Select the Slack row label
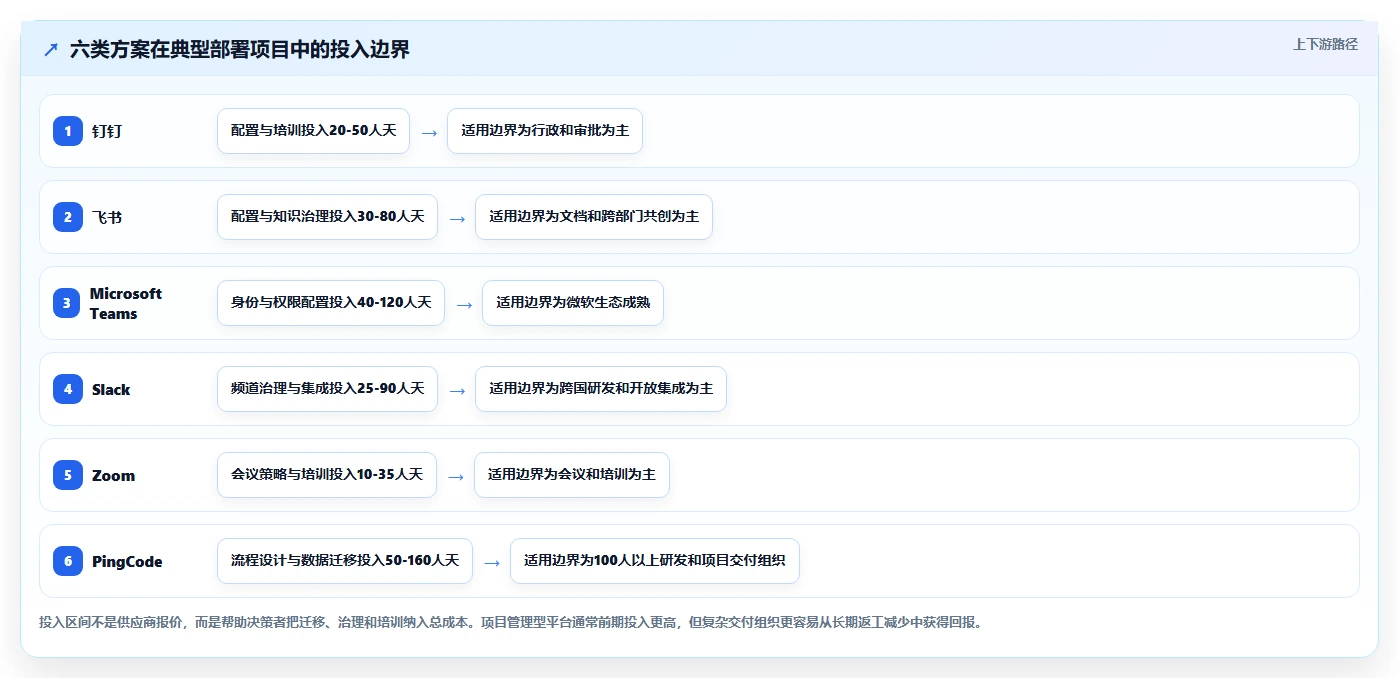Viewport: 1399px width, 678px height. pyautogui.click(x=111, y=389)
